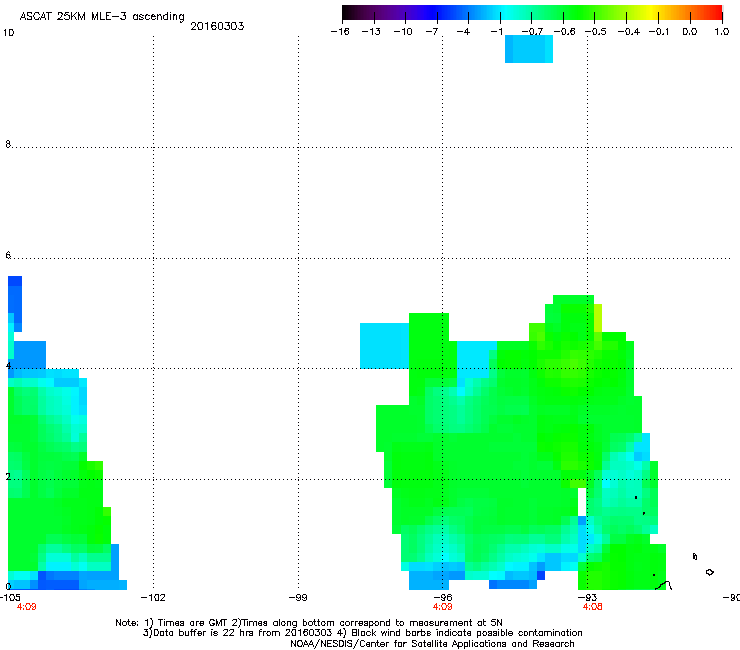Click the -0.6 color bar label
The image size is (740, 650).
(x=564, y=32)
